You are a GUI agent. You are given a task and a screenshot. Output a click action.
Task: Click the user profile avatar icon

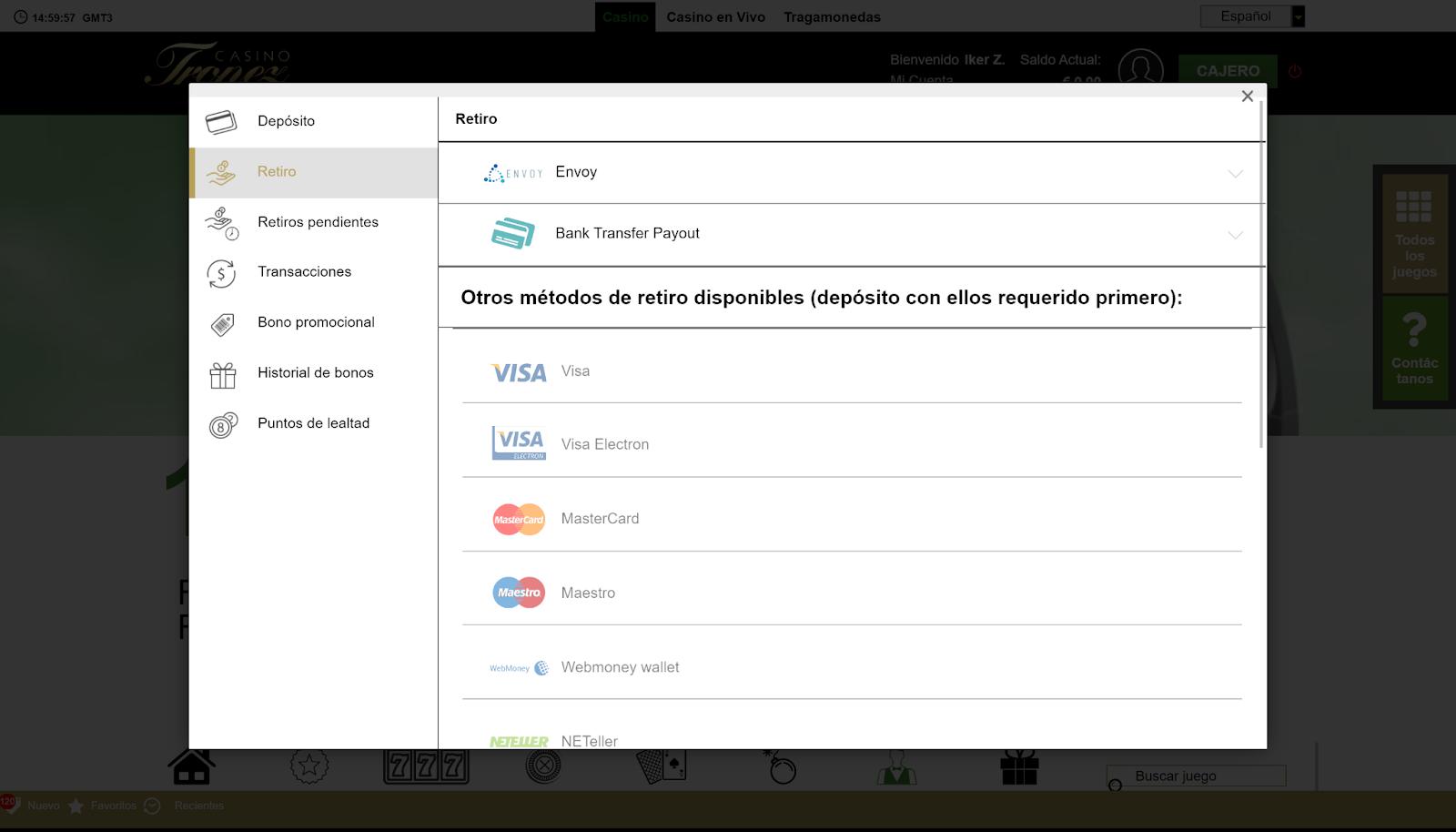click(1141, 70)
